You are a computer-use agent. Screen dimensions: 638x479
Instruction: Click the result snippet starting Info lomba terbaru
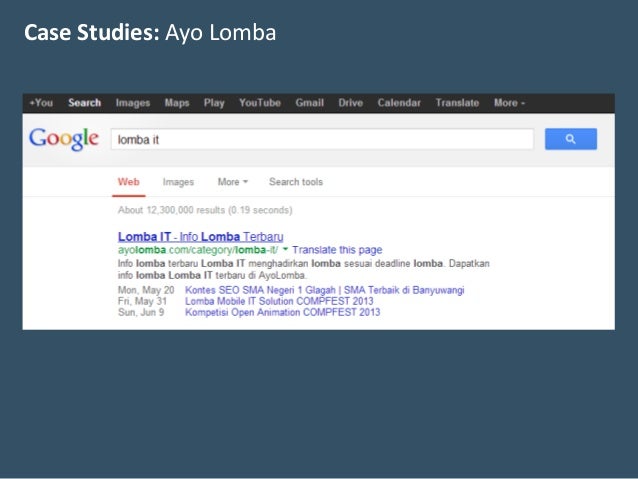tap(304, 269)
